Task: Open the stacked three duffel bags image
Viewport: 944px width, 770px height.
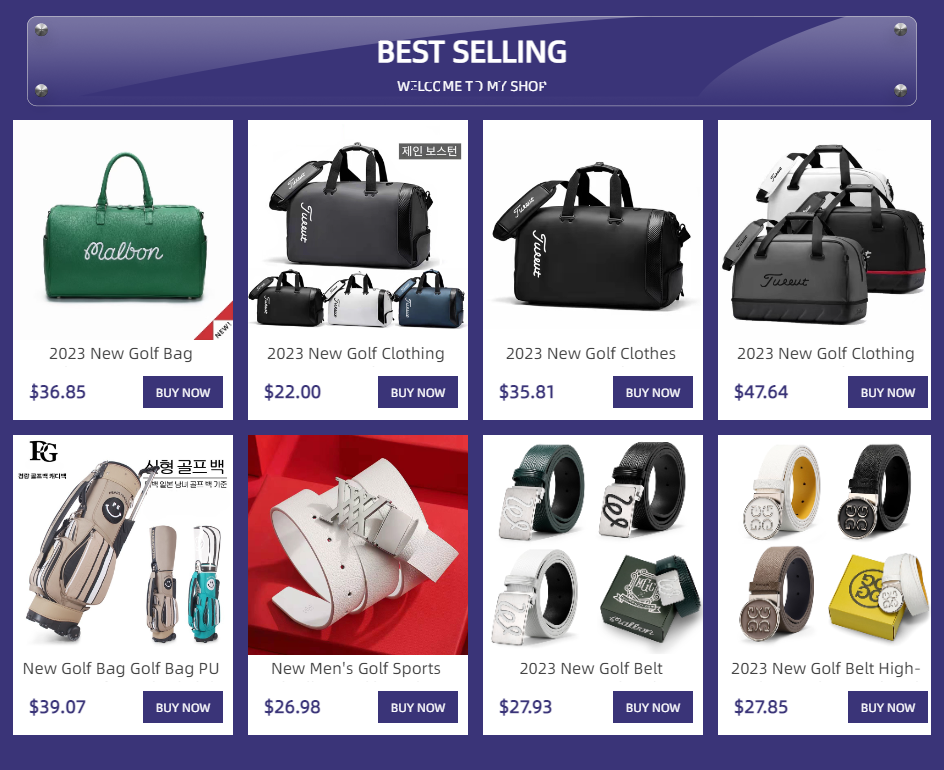Action: click(824, 230)
